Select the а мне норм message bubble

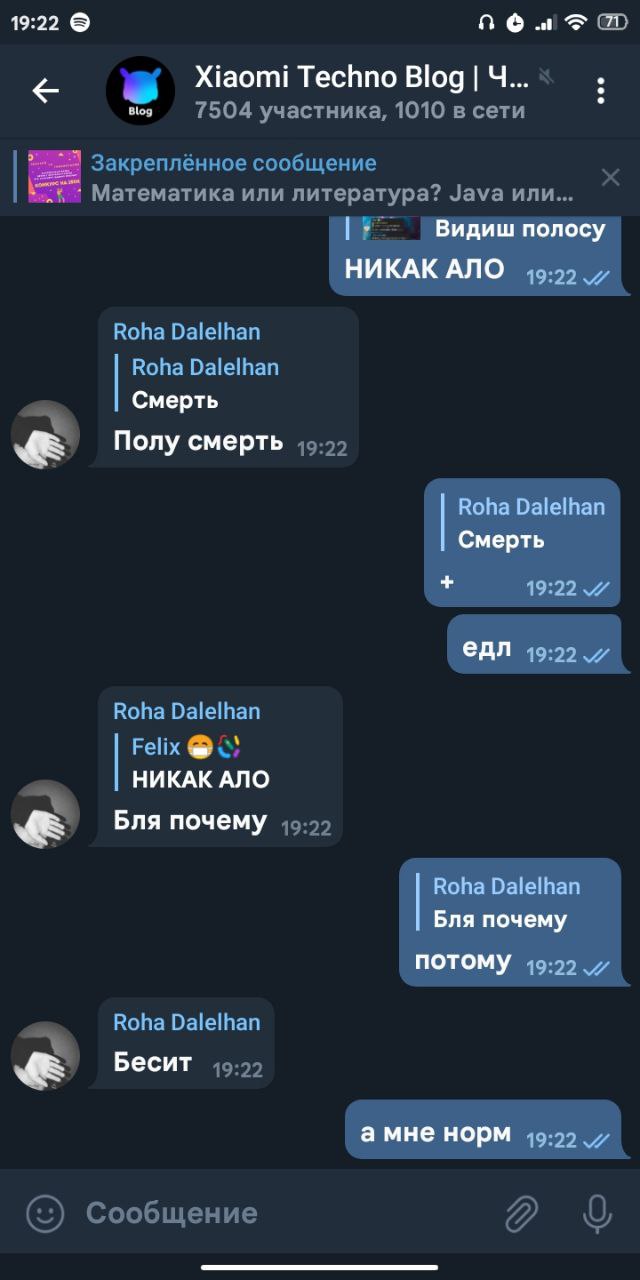click(483, 1130)
